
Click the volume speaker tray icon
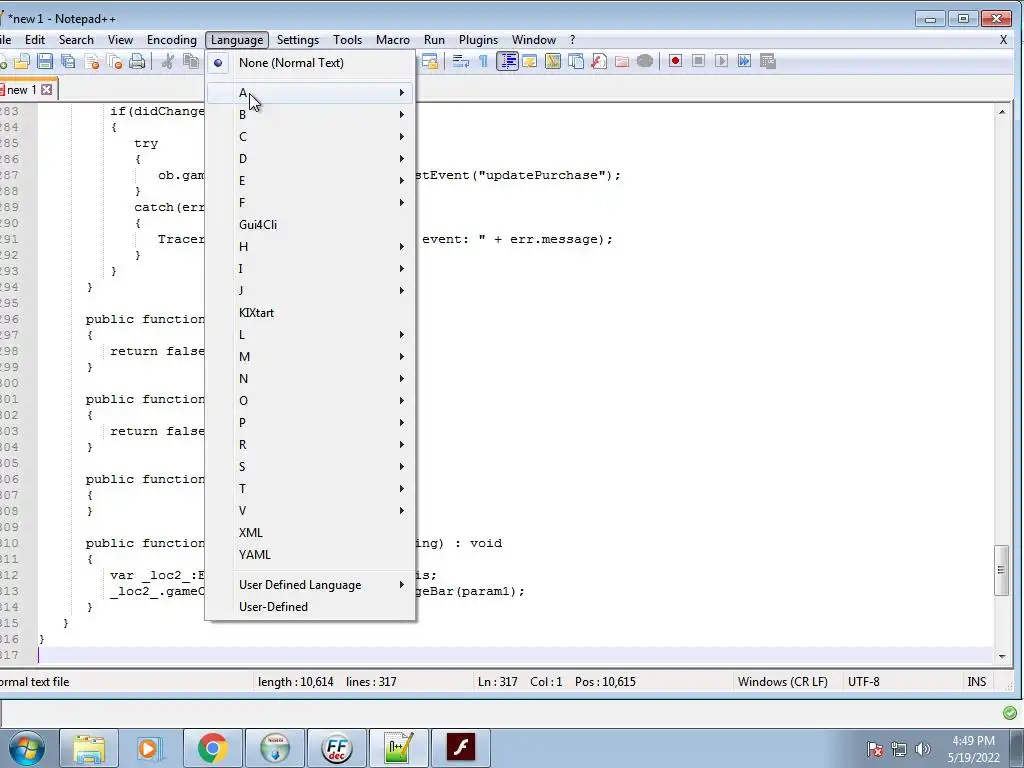922,749
